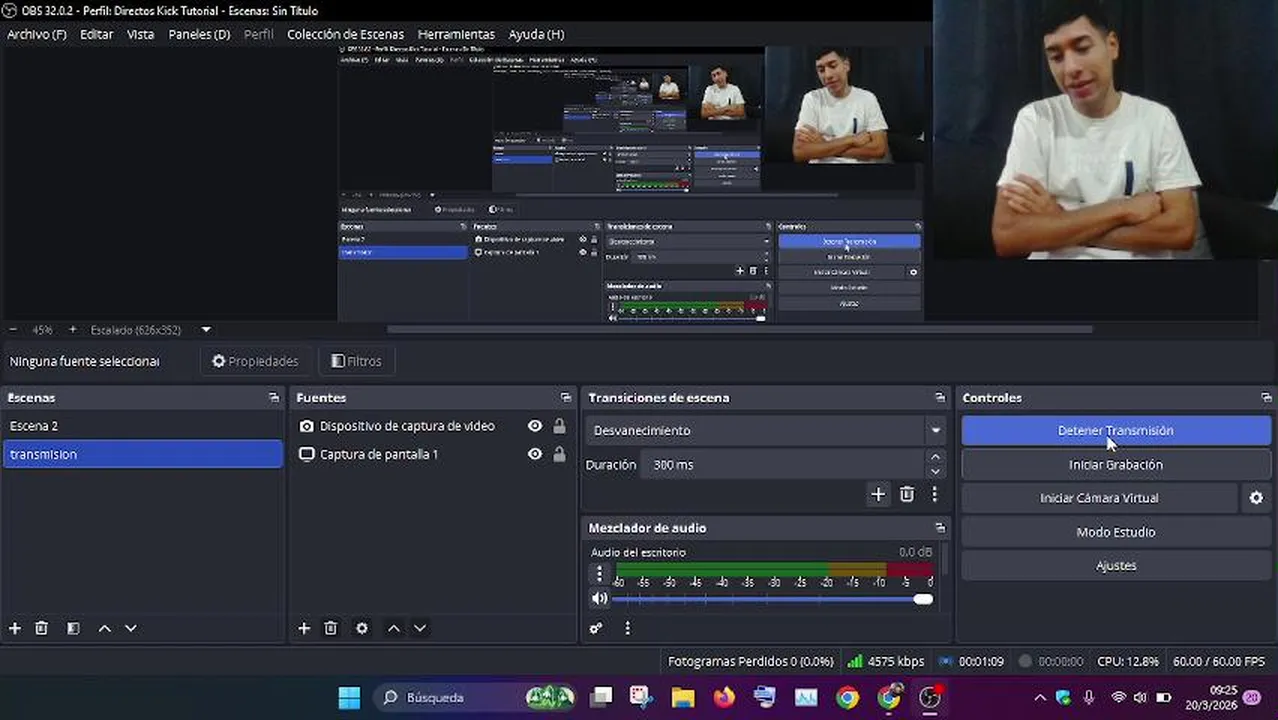Add a scene transition with plus icon
Image resolution: width=1278 pixels, height=720 pixels.
click(x=878, y=494)
